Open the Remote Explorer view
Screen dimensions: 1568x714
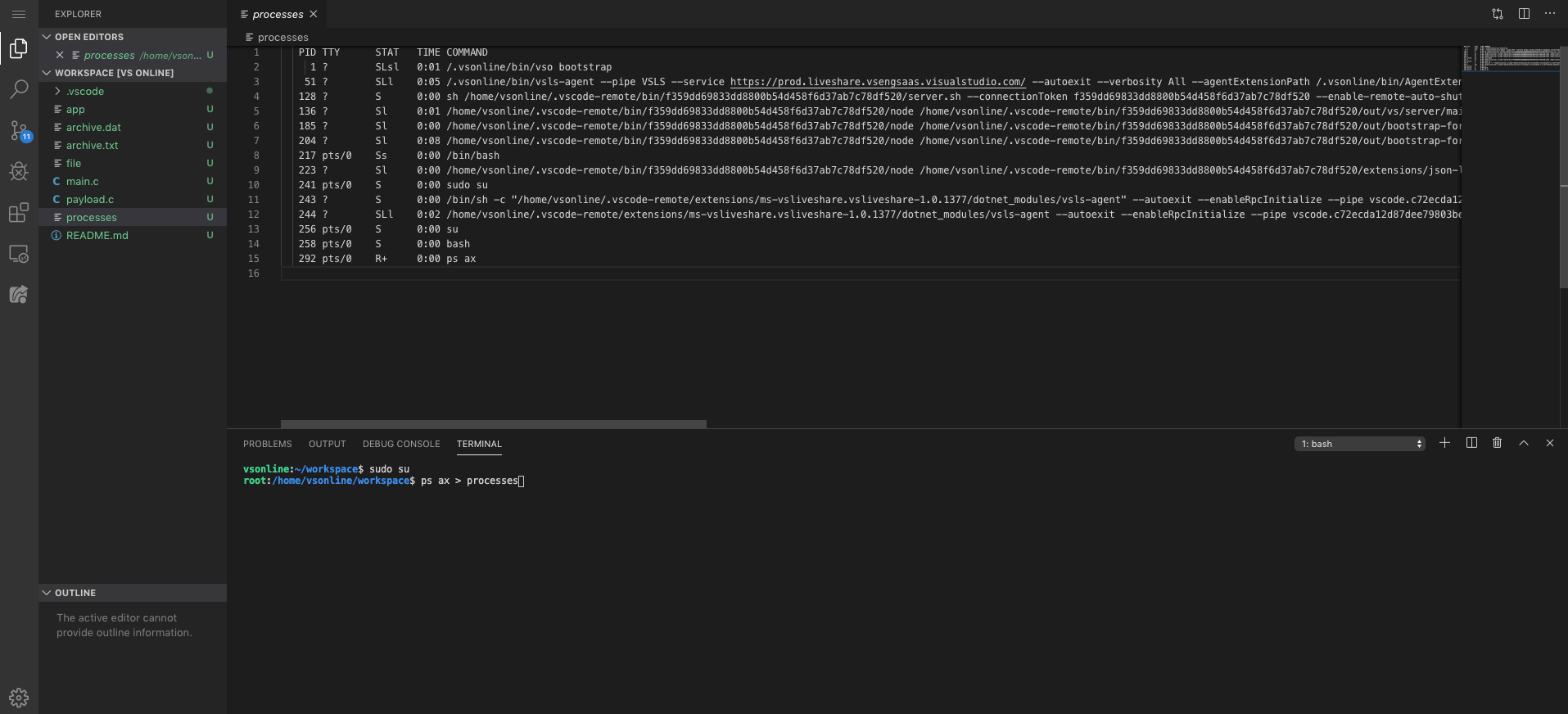pyautogui.click(x=19, y=254)
